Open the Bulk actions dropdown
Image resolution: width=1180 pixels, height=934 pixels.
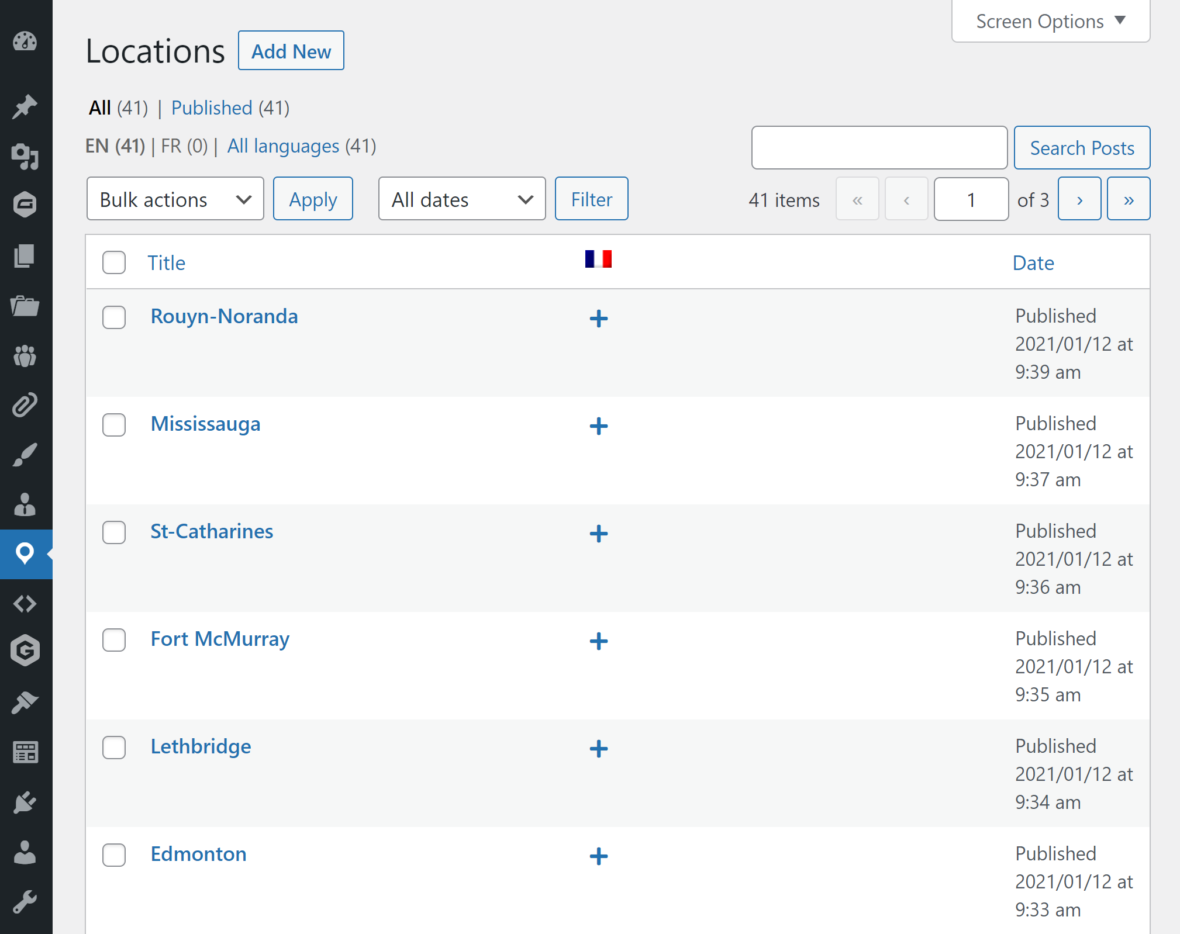[175, 199]
